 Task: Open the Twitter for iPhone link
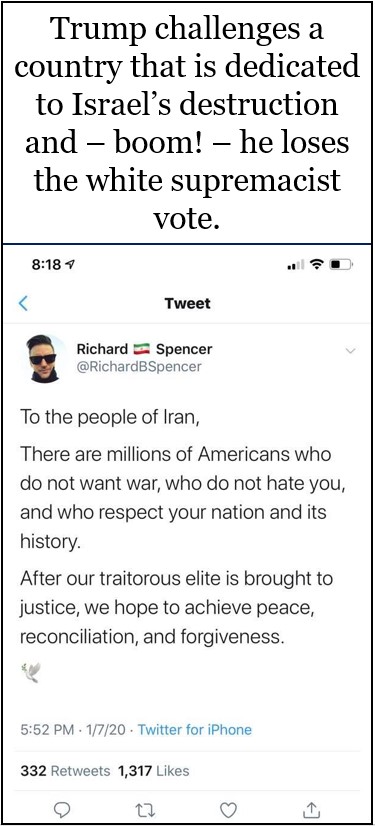pyautogui.click(x=195, y=730)
